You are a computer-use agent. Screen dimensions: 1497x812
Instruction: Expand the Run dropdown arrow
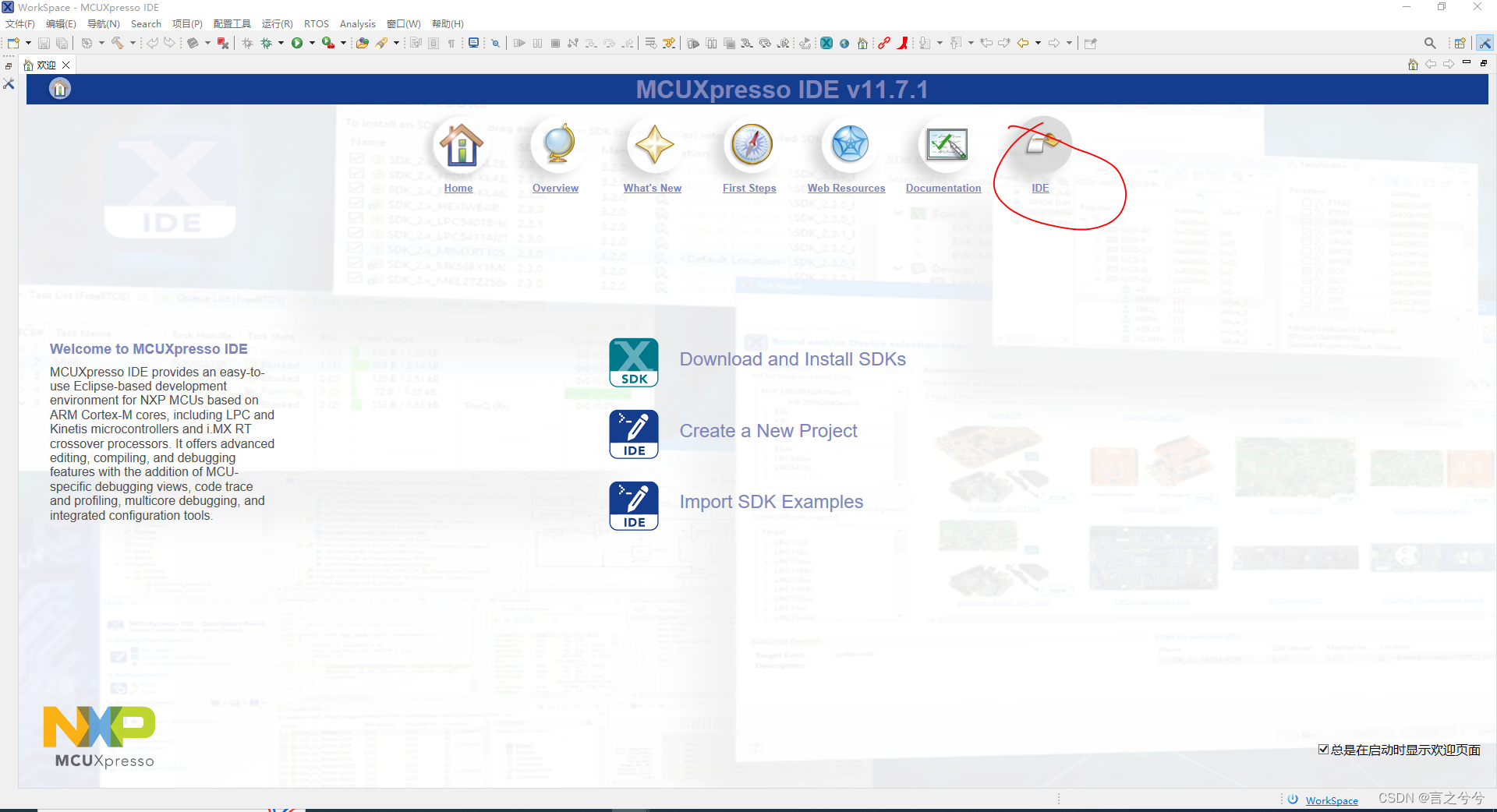click(312, 43)
